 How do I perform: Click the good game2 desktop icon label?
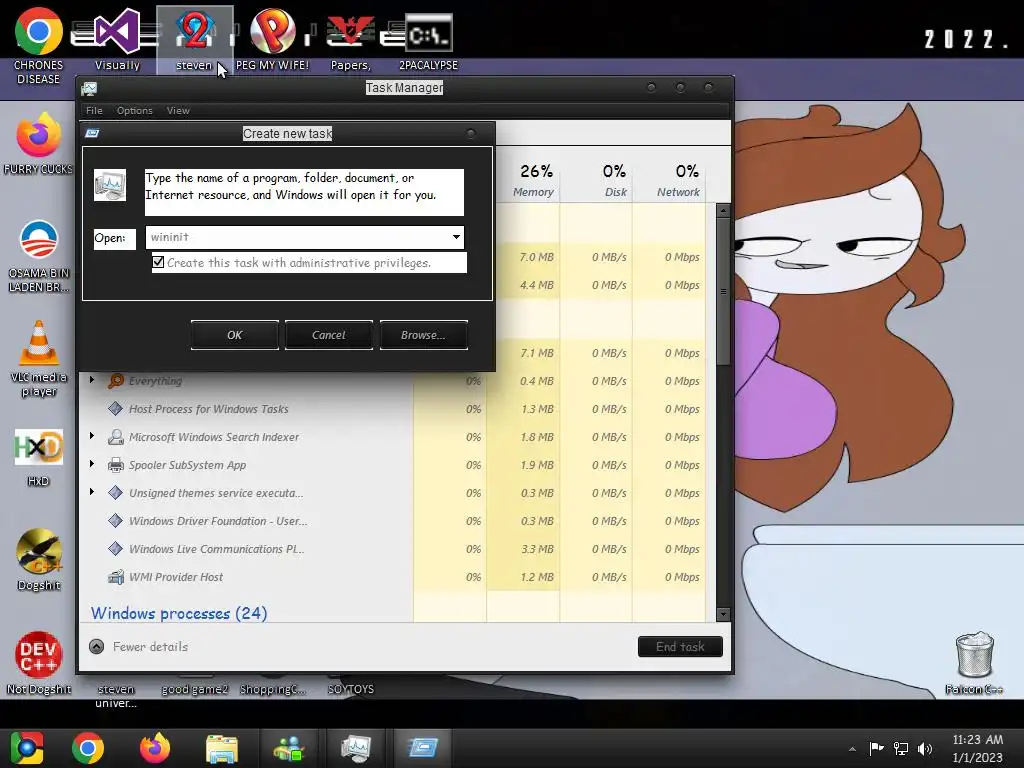point(195,689)
